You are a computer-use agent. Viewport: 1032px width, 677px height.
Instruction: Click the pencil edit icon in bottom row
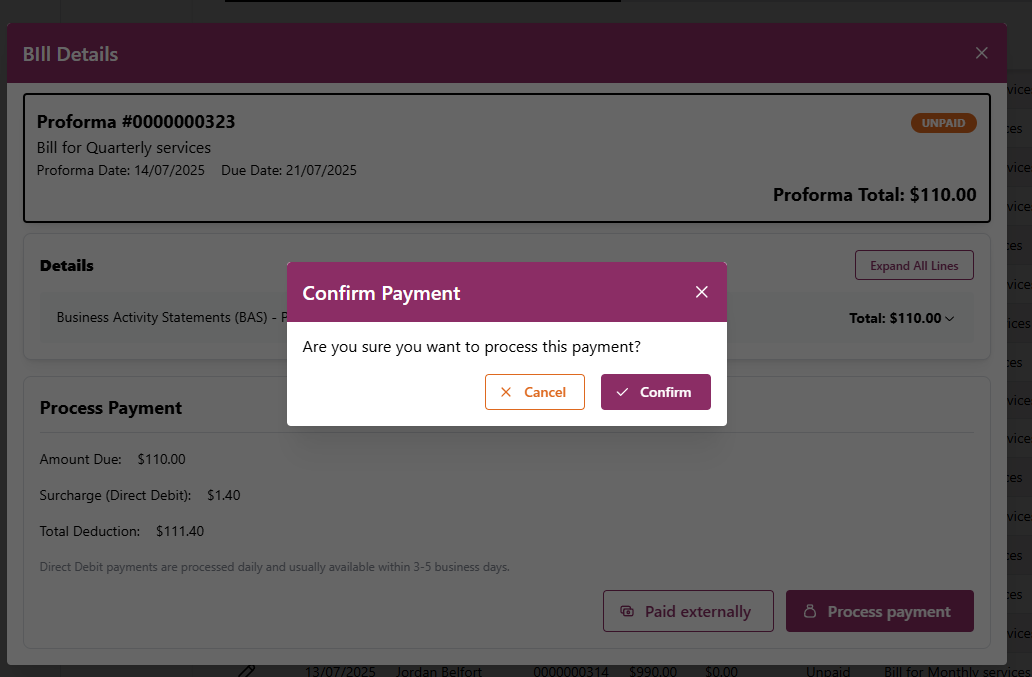pos(248,671)
